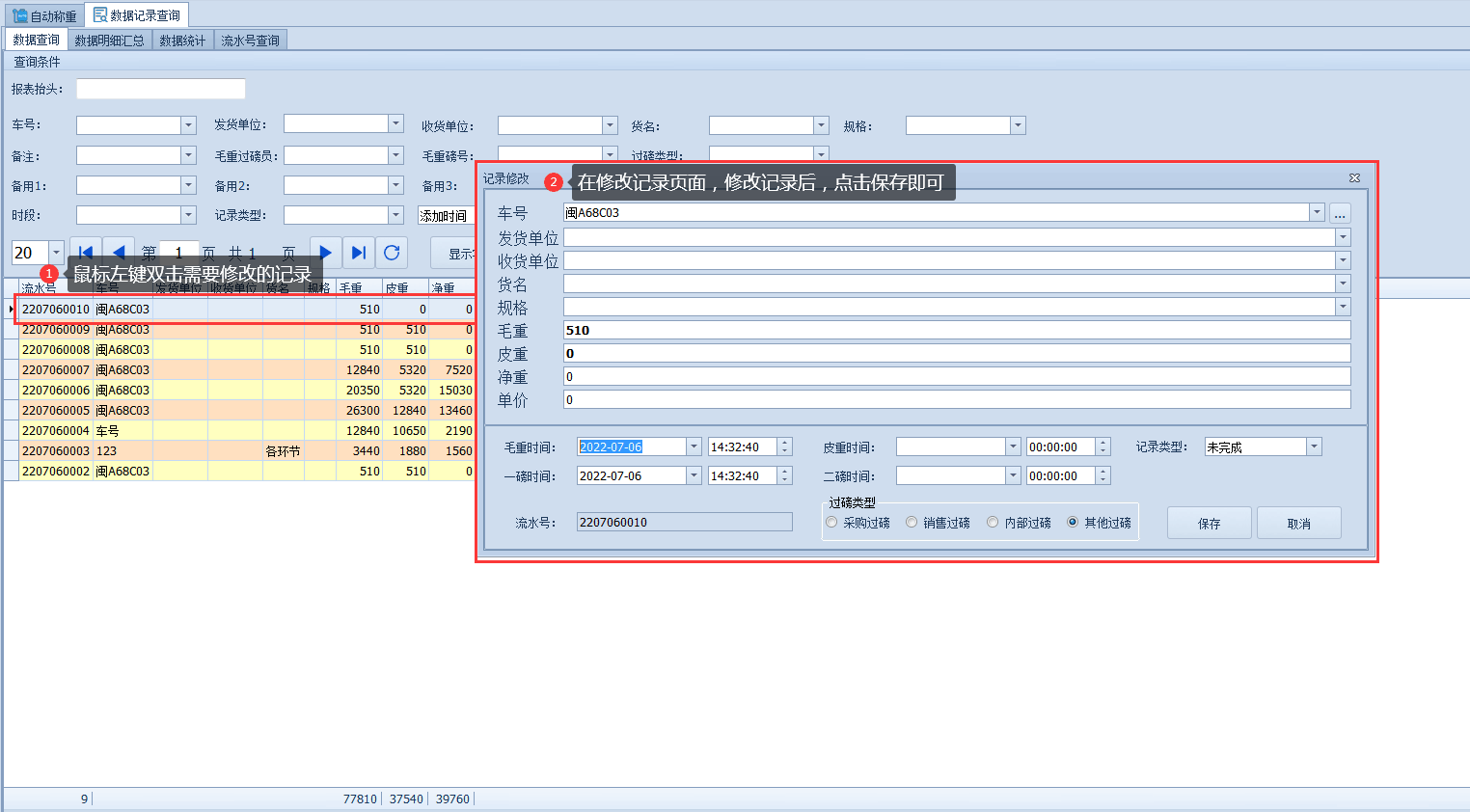Expand 货名 dropdown in edit dialog
Screen dimensions: 1470x812
point(1343,284)
